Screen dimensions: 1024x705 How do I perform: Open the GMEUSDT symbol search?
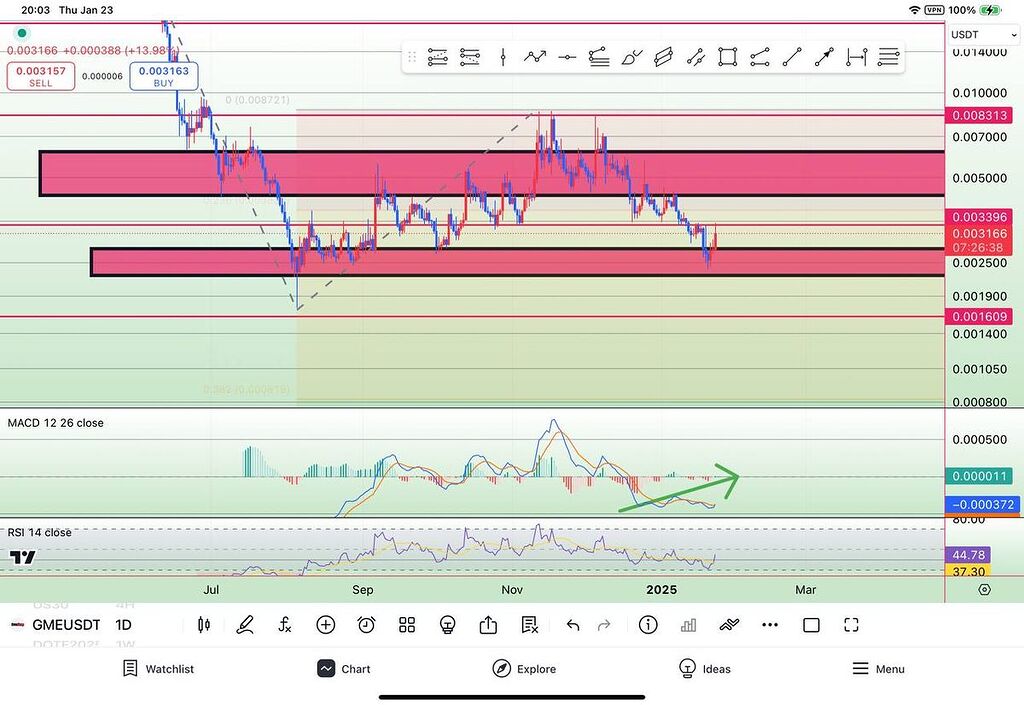66,625
